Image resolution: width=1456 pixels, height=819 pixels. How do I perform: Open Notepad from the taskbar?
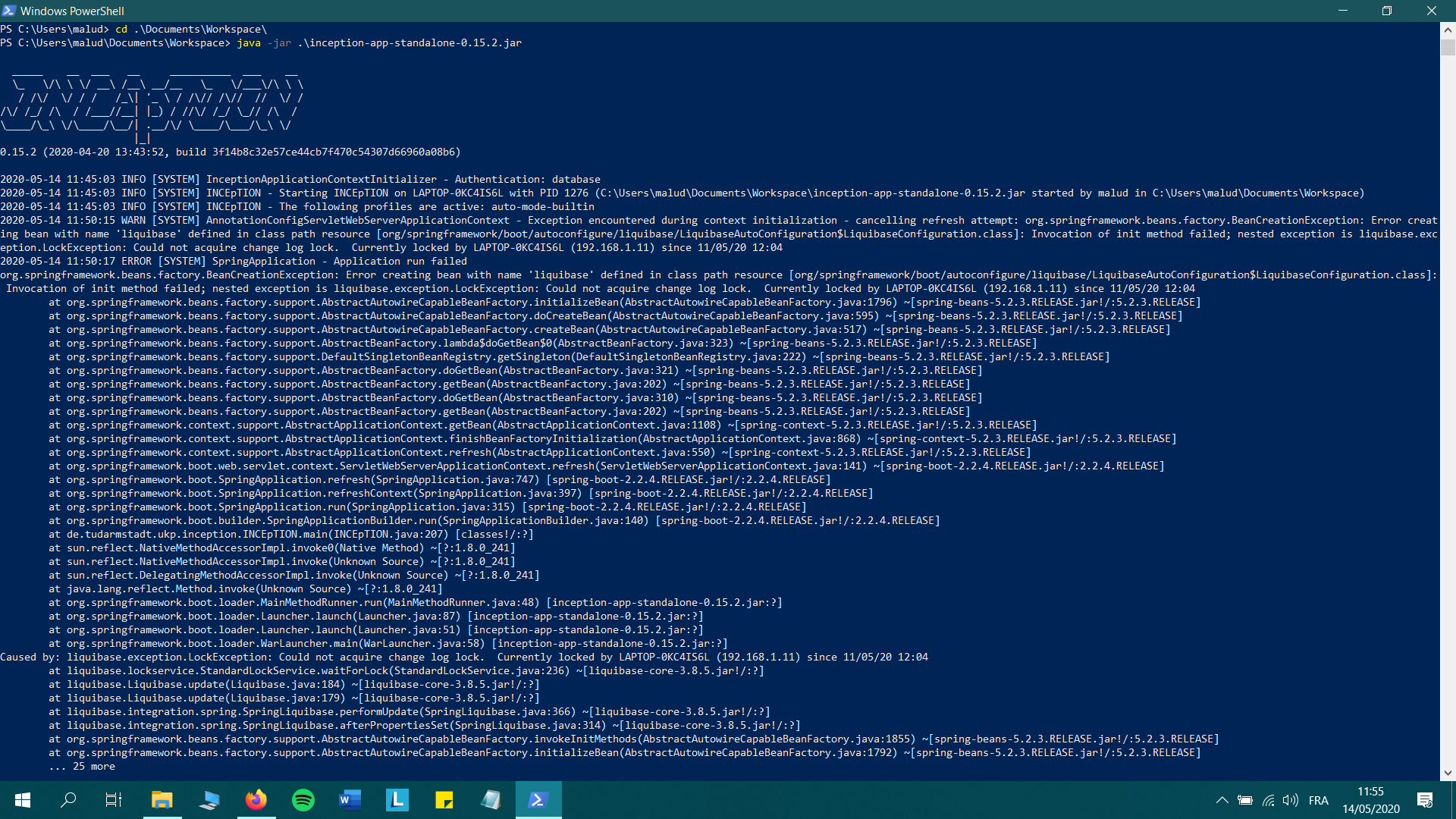[x=491, y=800]
